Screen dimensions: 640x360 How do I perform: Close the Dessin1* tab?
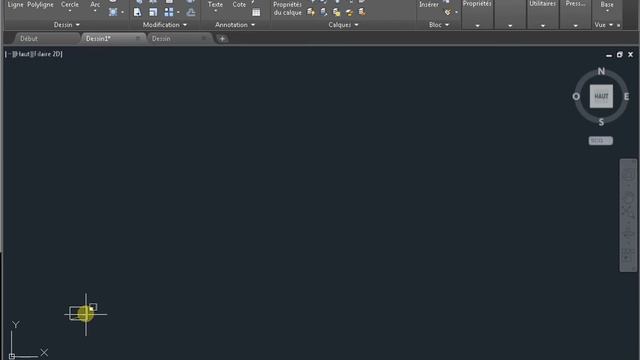(138, 38)
